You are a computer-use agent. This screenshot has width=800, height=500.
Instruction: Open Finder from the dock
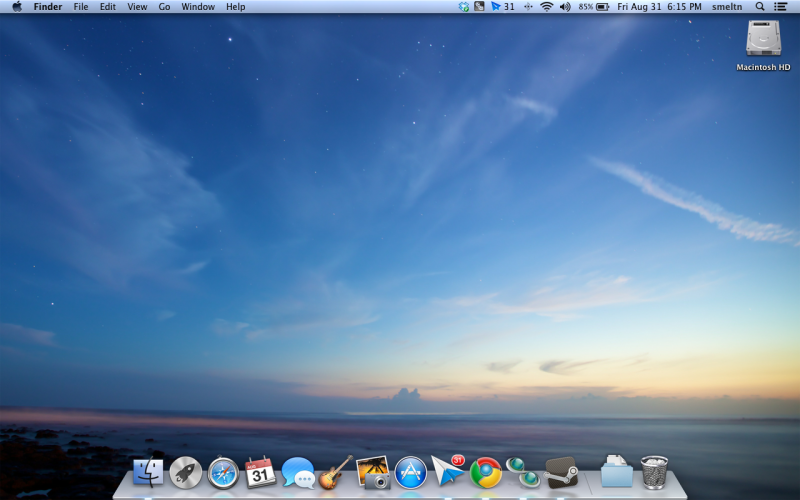click(148, 472)
